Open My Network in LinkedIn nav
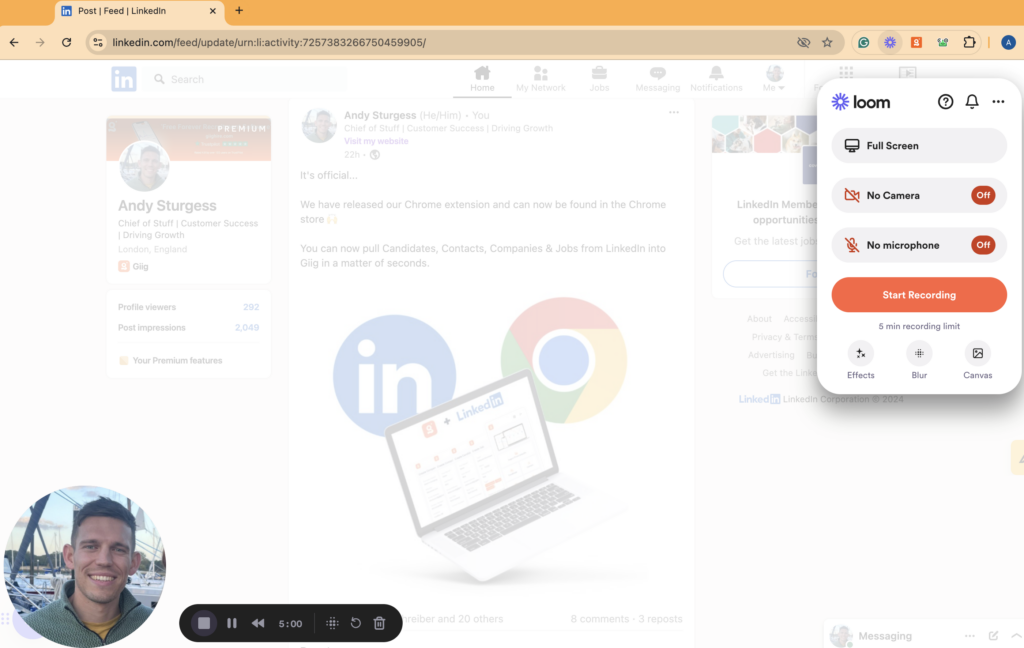This screenshot has height=648, width=1024. point(541,79)
